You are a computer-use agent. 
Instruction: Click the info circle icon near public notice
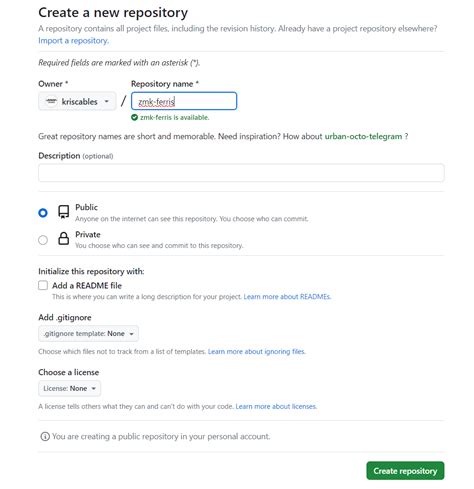tap(45, 436)
